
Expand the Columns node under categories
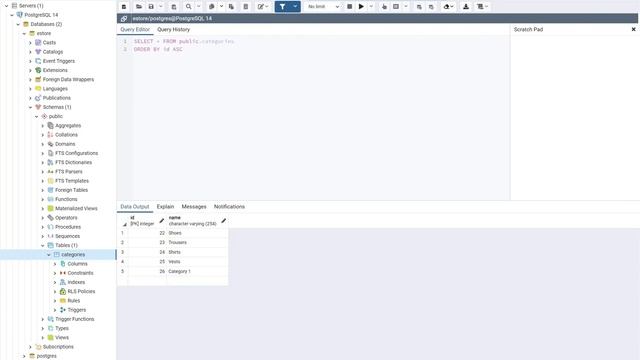coord(55,264)
